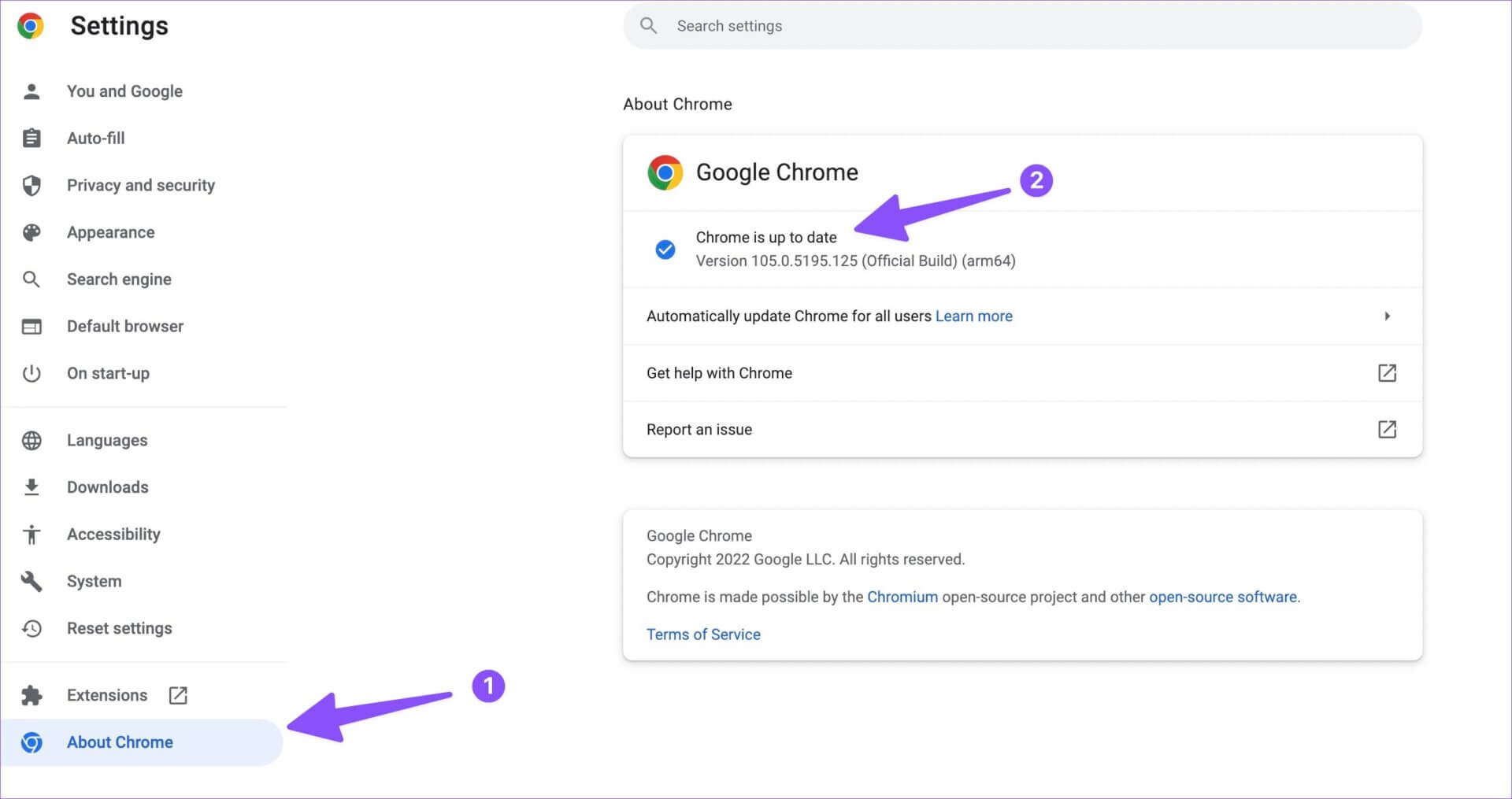Click the person icon for You and Google

[x=31, y=91]
